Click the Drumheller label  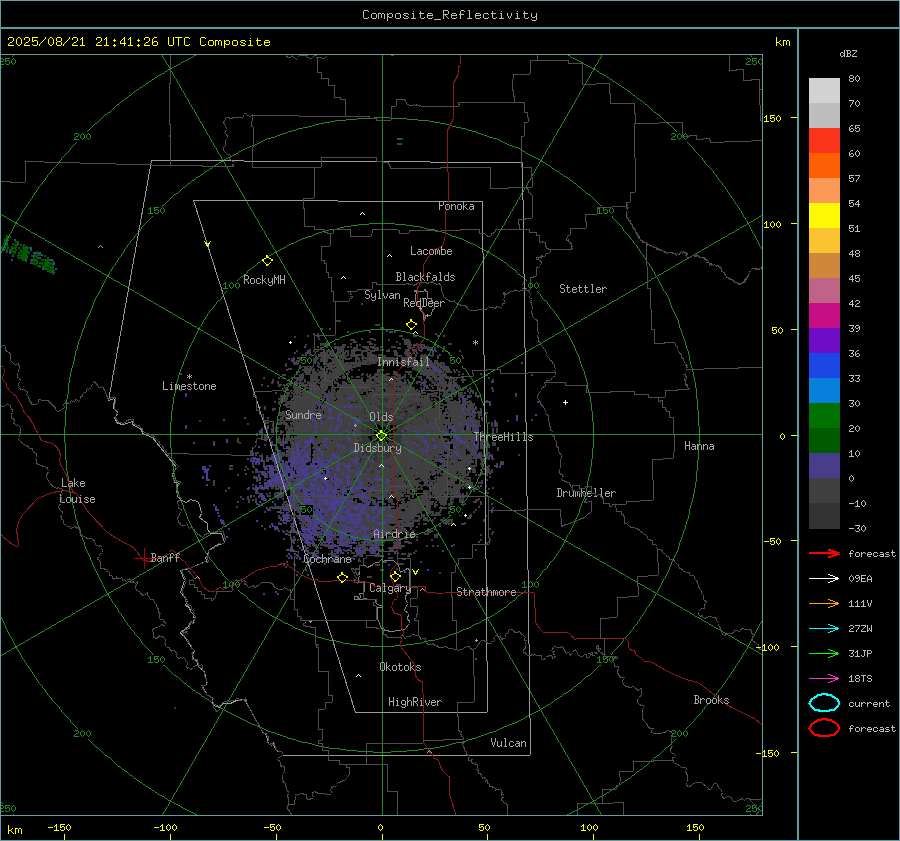(x=586, y=493)
